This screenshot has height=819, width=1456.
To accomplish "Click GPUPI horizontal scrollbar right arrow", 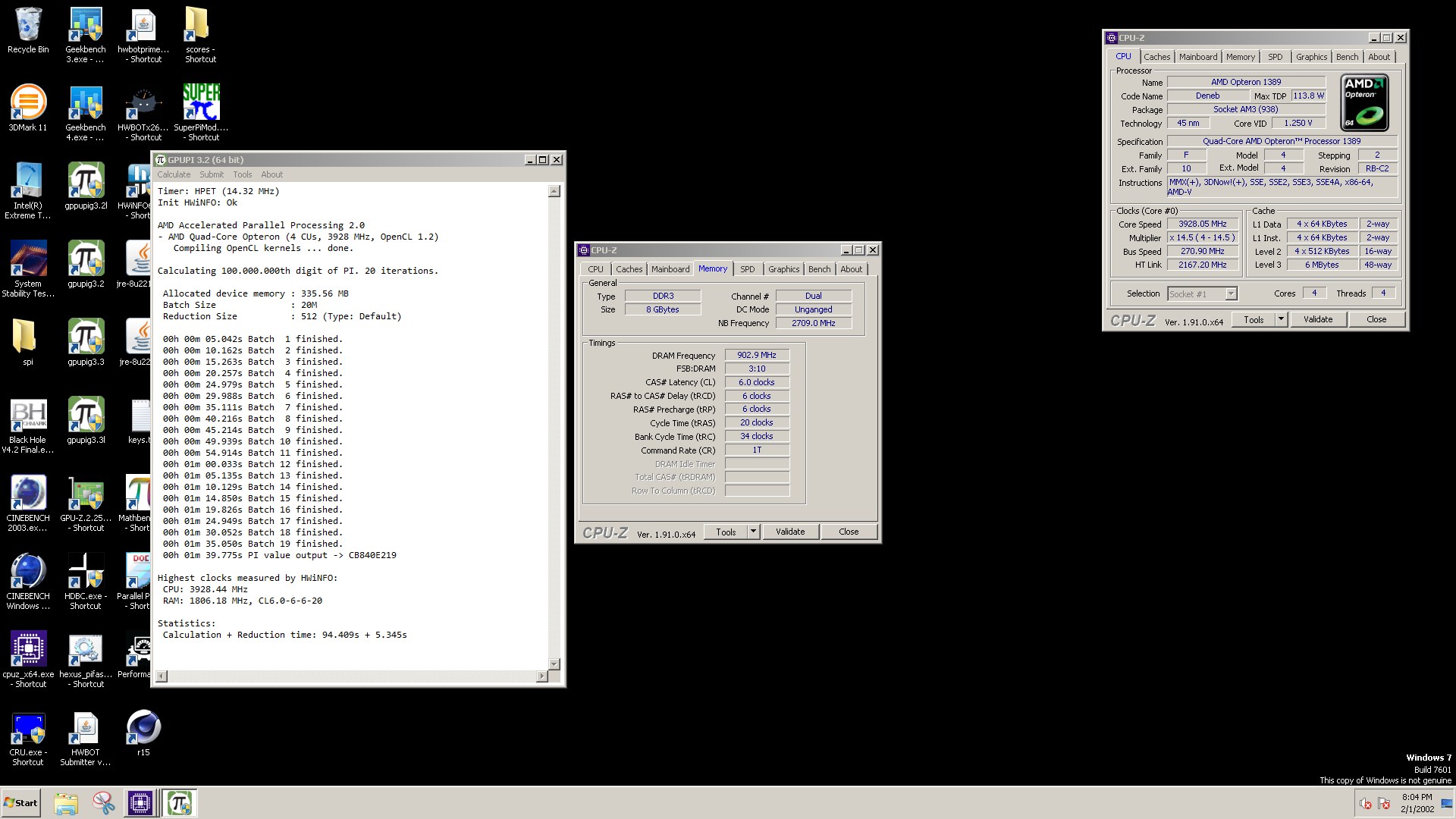I will 542,676.
